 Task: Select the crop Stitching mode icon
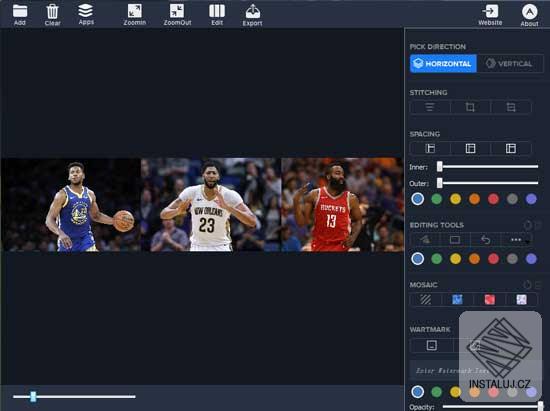470,107
